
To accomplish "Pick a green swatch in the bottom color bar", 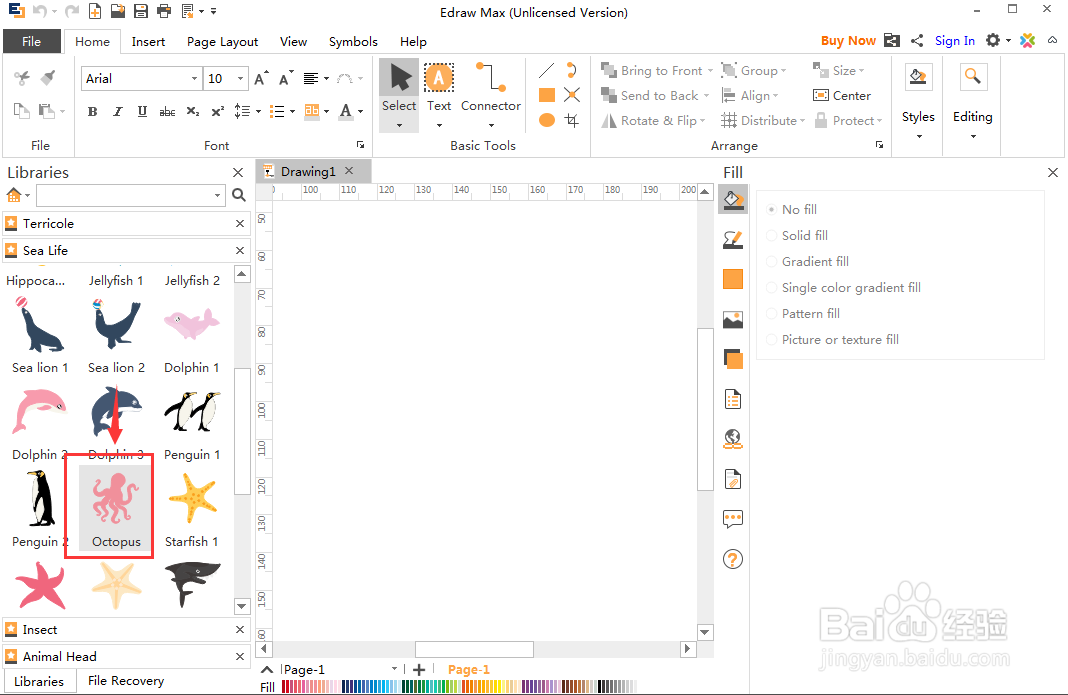I will tap(411, 686).
